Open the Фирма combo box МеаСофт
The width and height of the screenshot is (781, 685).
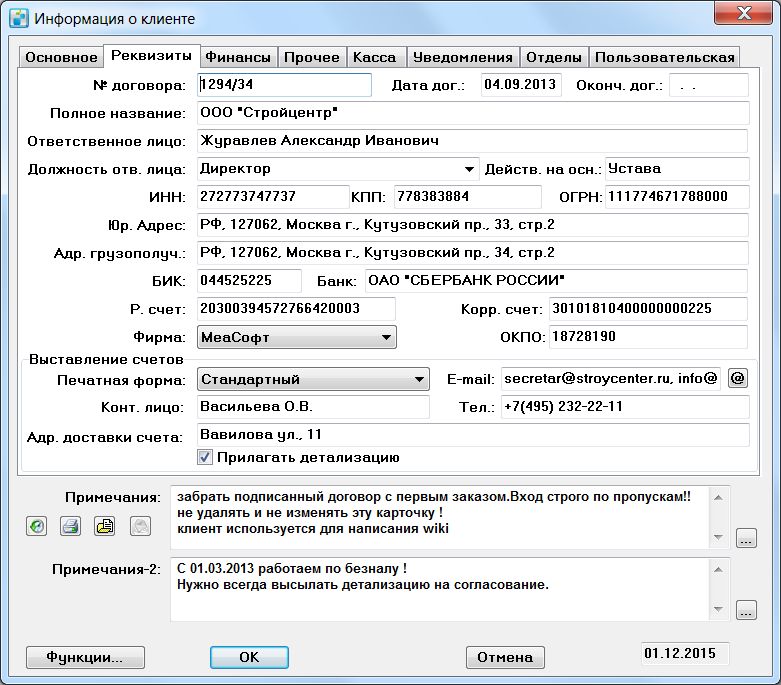(x=297, y=337)
